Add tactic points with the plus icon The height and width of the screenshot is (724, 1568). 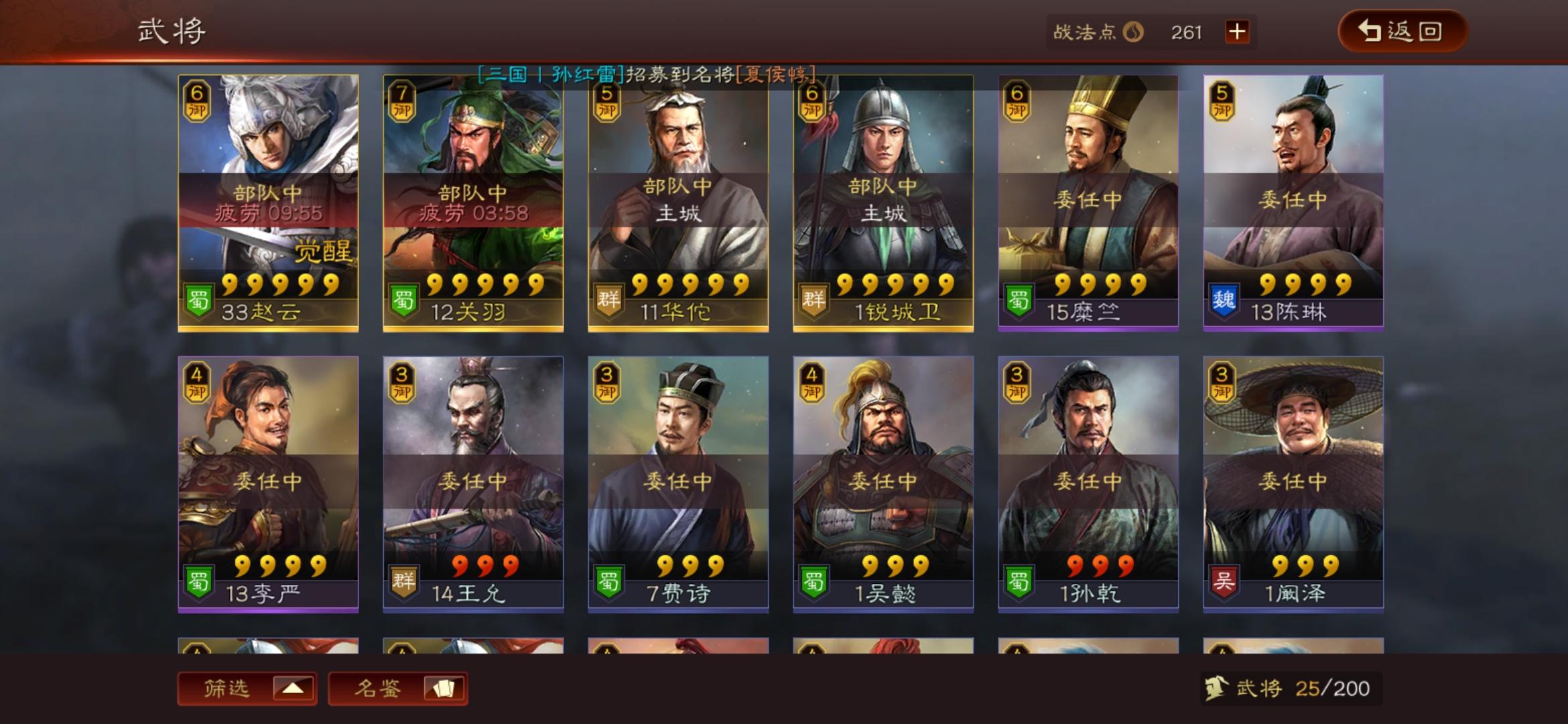1237,32
